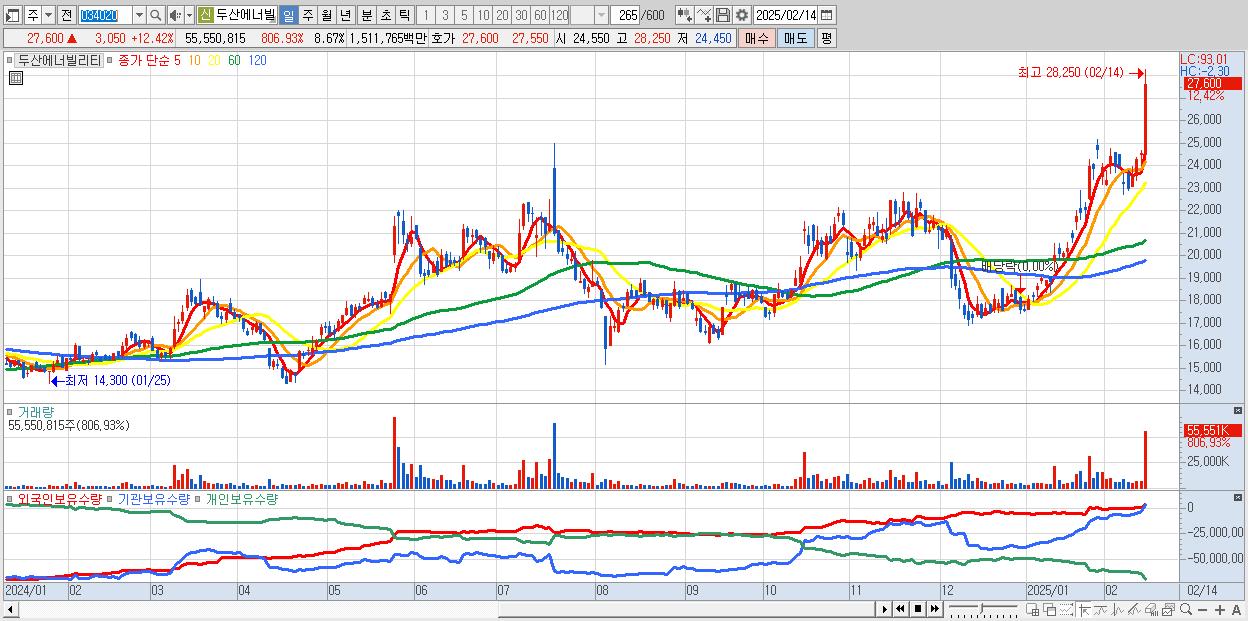Select the 초 second period toggle
Image resolution: width=1248 pixels, height=621 pixels.
coord(386,15)
